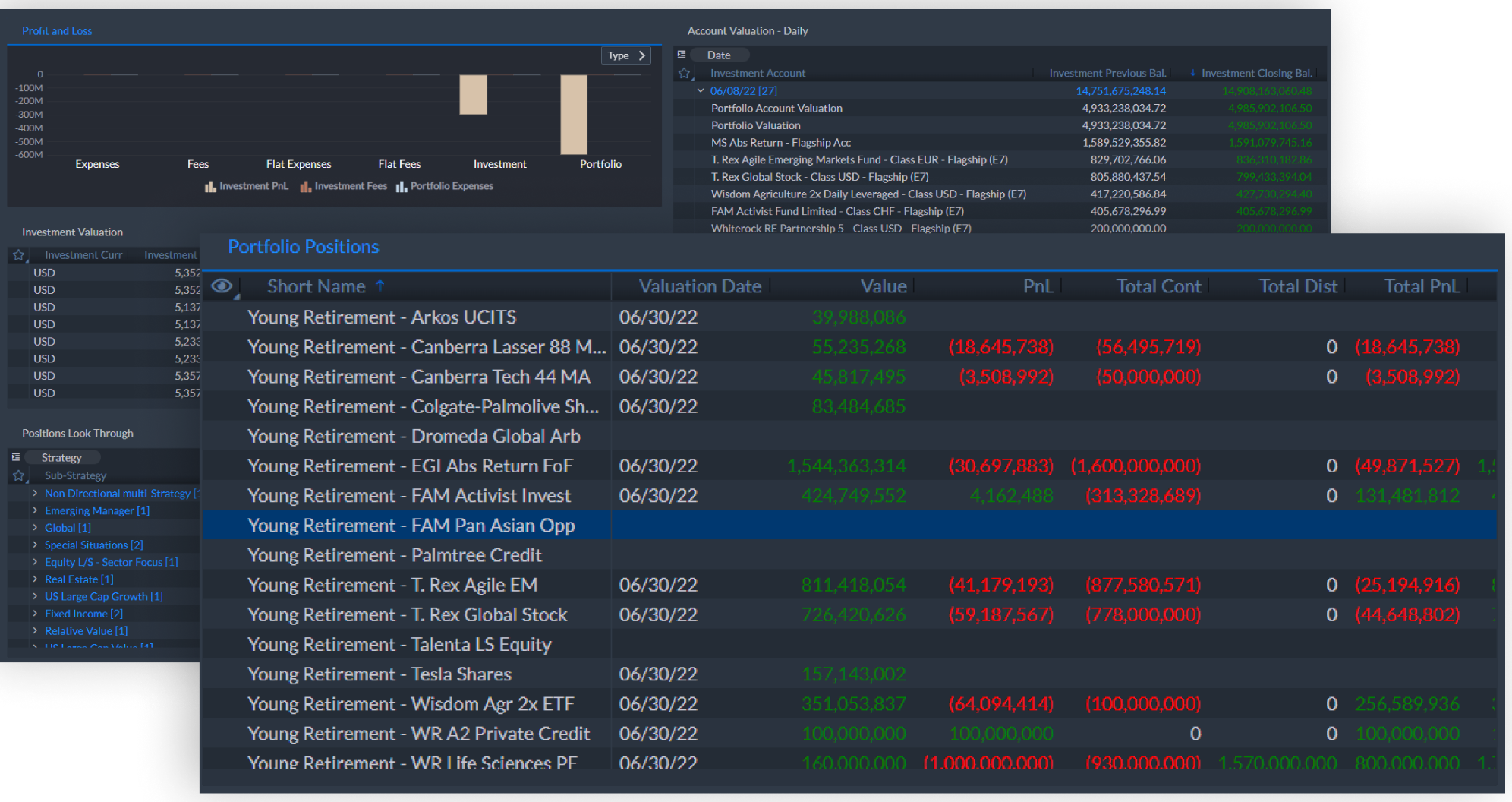Expand Relative Value [1] row

tap(35, 630)
